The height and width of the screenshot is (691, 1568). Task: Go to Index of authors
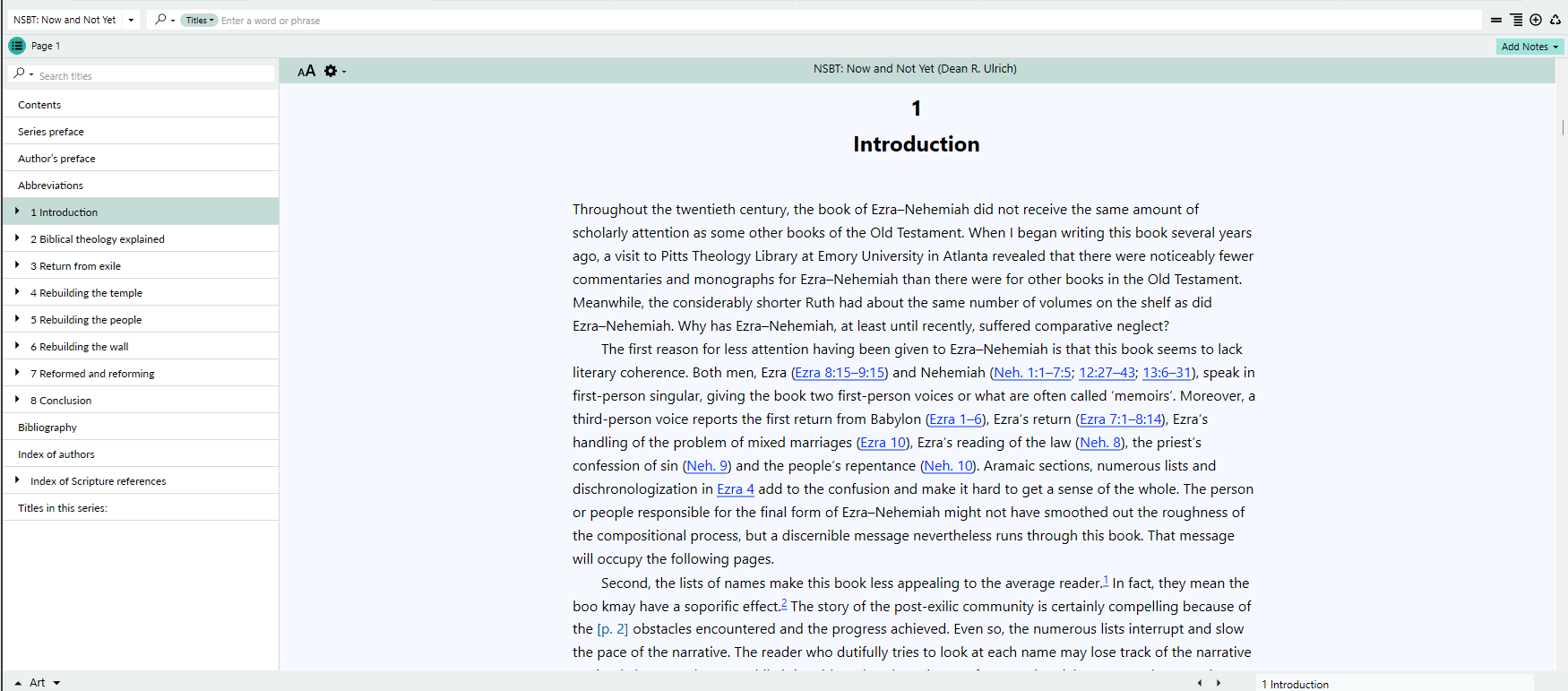141,453
